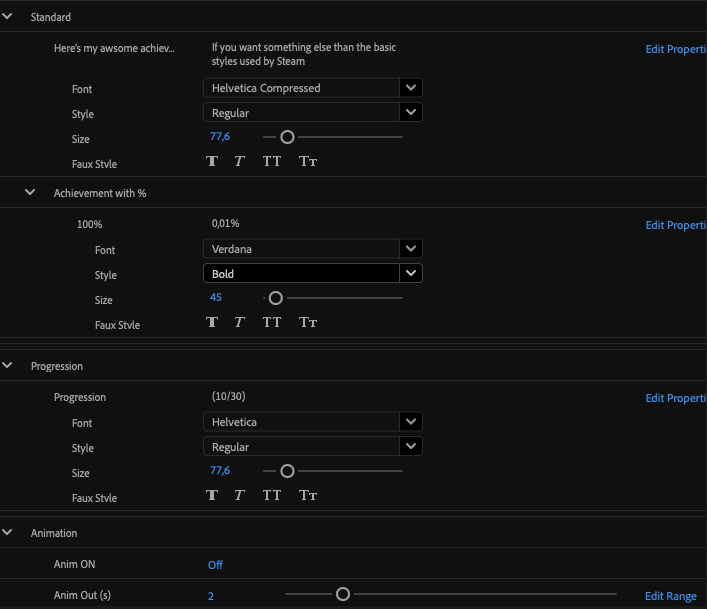Viewport: 707px width, 609px height.
Task: Toggle Faux Bold for Achievement with %
Action: tap(212, 322)
